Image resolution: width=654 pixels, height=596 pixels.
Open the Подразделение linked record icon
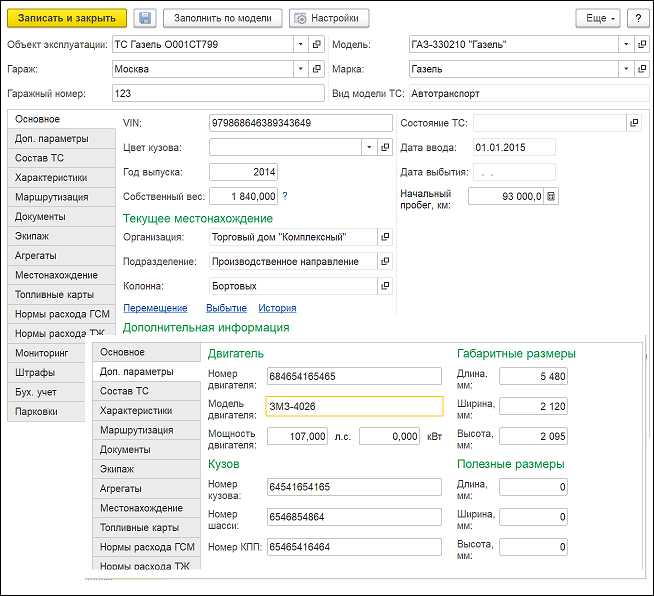click(386, 261)
